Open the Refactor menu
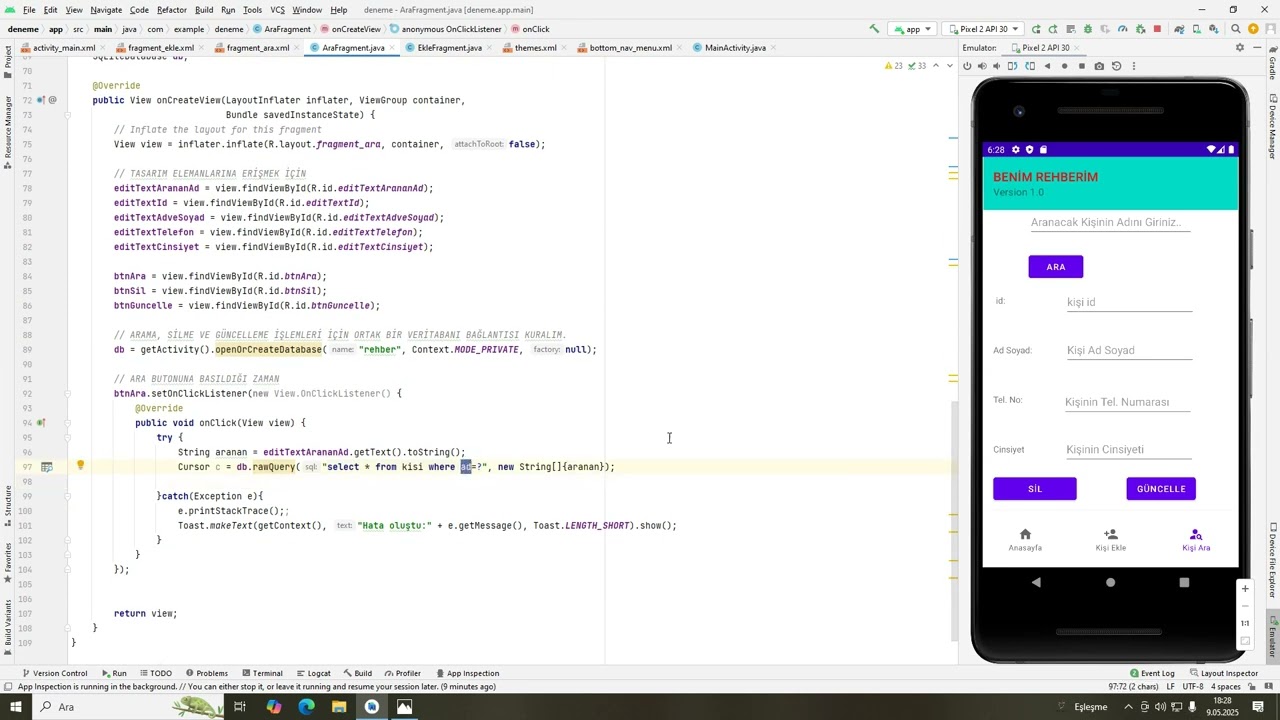 [x=171, y=10]
